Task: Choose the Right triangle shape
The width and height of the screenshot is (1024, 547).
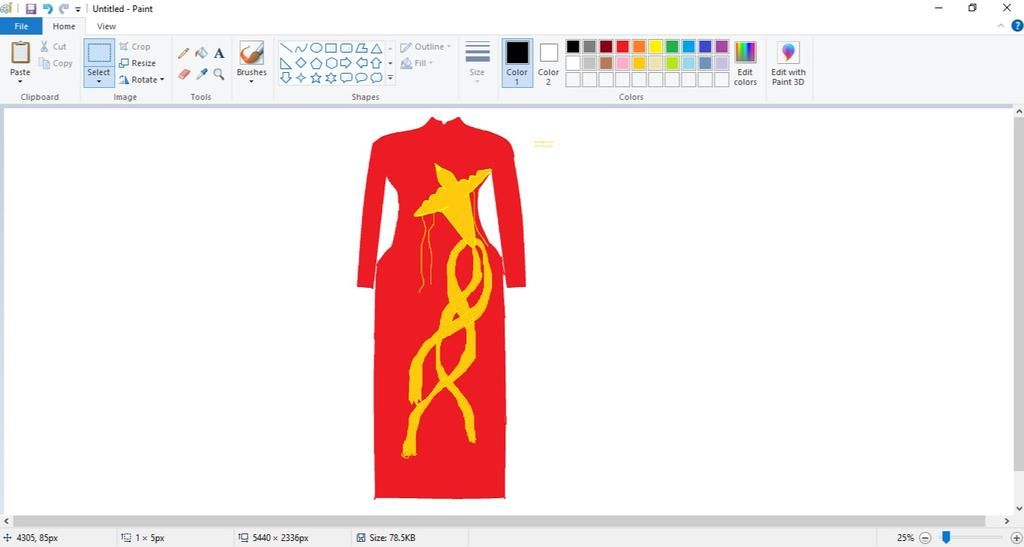Action: pos(285,63)
